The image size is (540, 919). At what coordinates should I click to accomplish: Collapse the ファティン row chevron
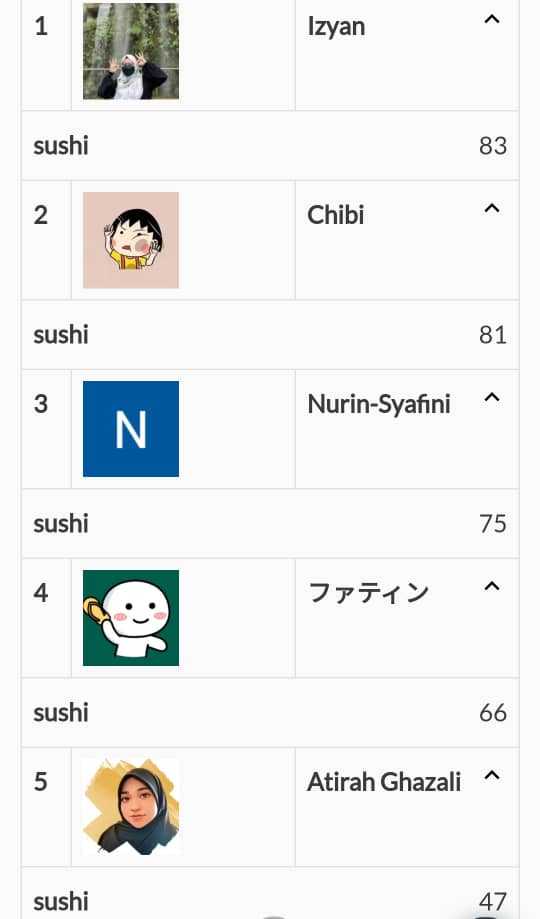(492, 586)
